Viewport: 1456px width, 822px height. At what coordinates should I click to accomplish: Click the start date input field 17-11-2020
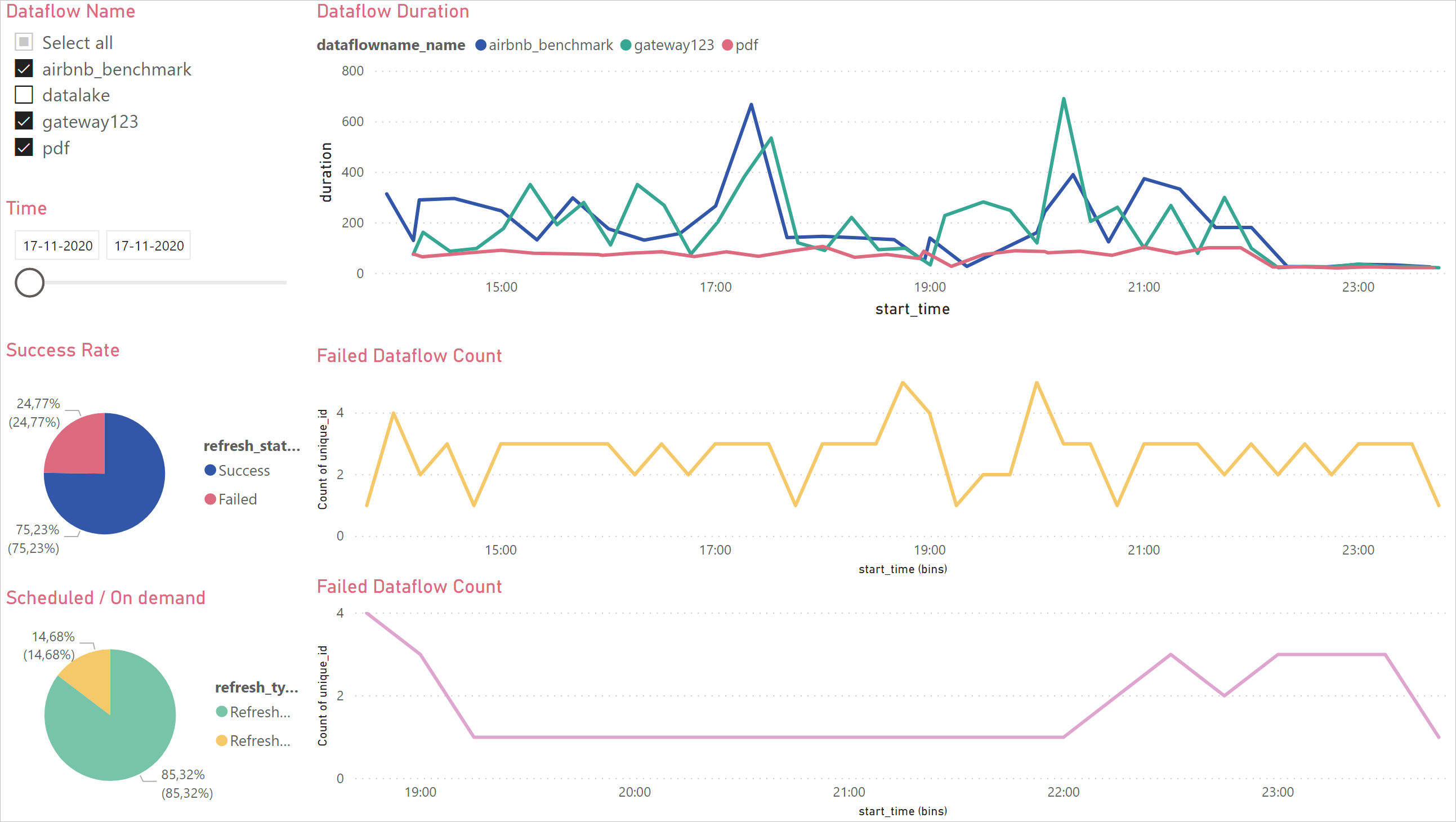57,245
